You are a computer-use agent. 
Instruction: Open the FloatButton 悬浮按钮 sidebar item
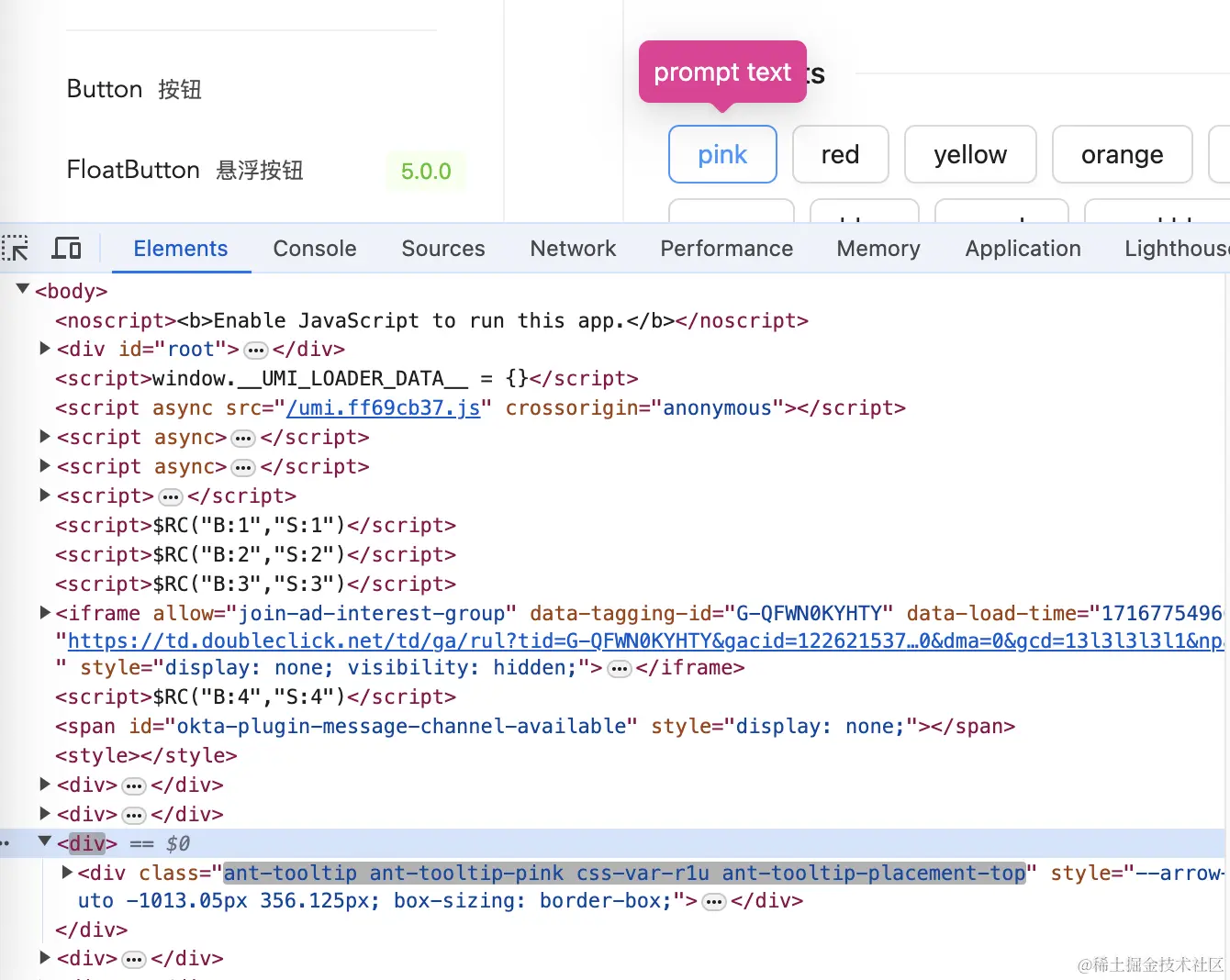(184, 170)
